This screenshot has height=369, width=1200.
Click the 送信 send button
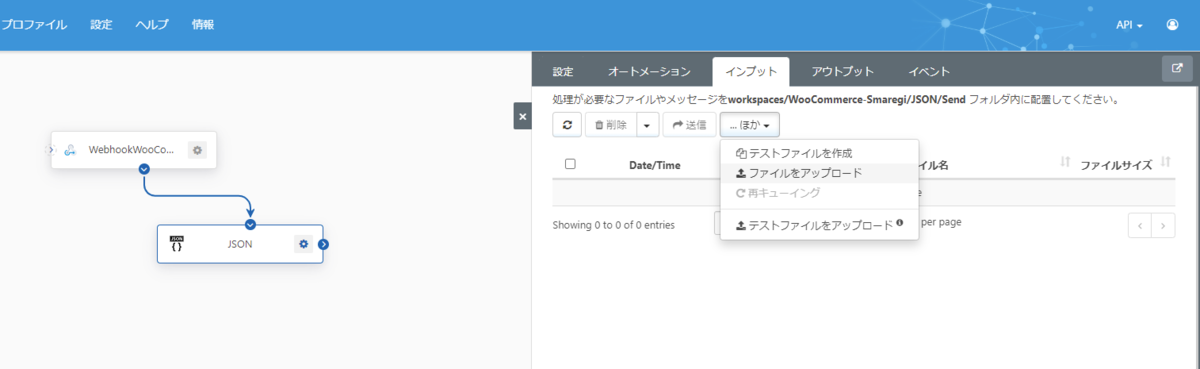pos(689,125)
